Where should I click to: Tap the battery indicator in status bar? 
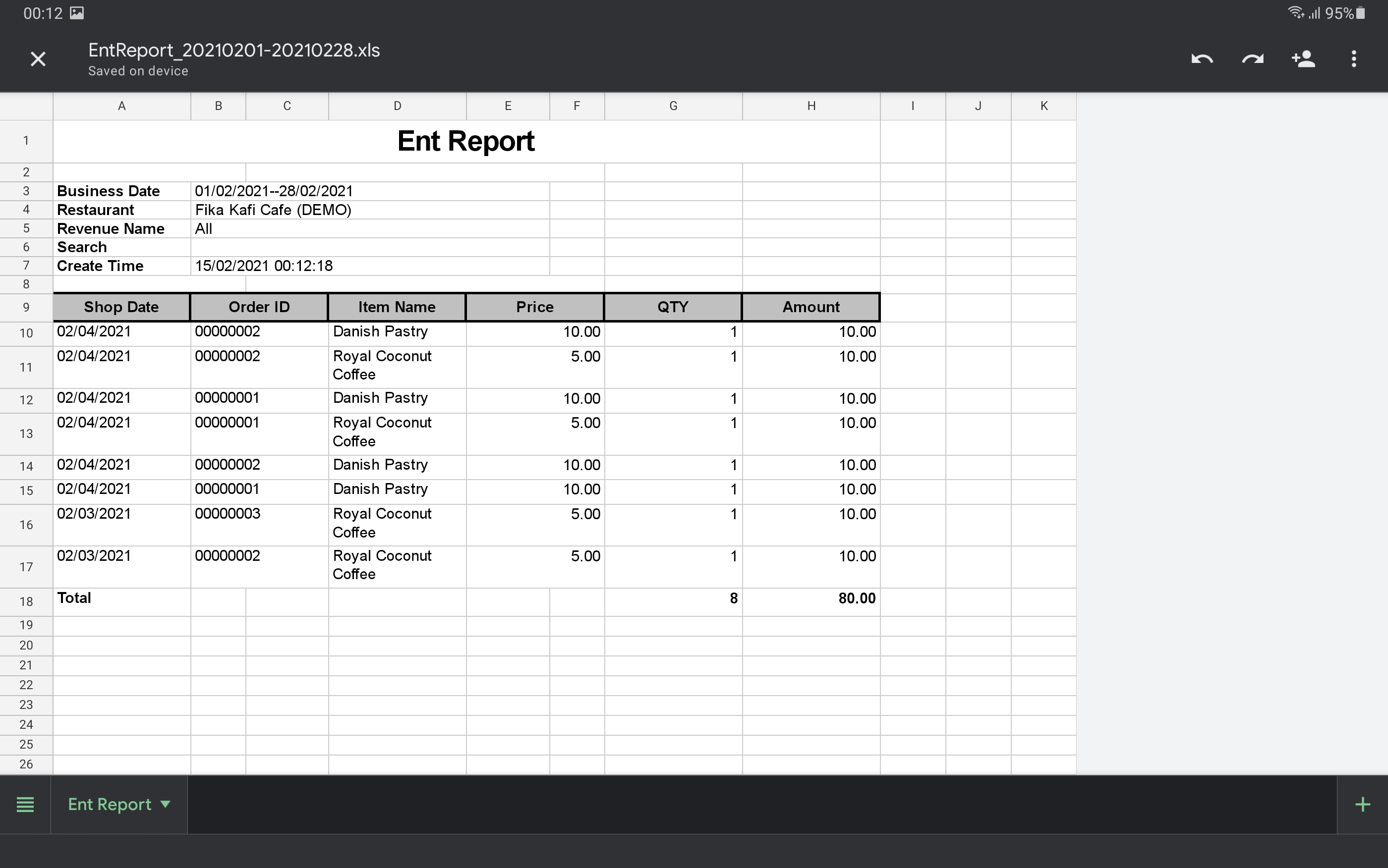coord(1360,13)
